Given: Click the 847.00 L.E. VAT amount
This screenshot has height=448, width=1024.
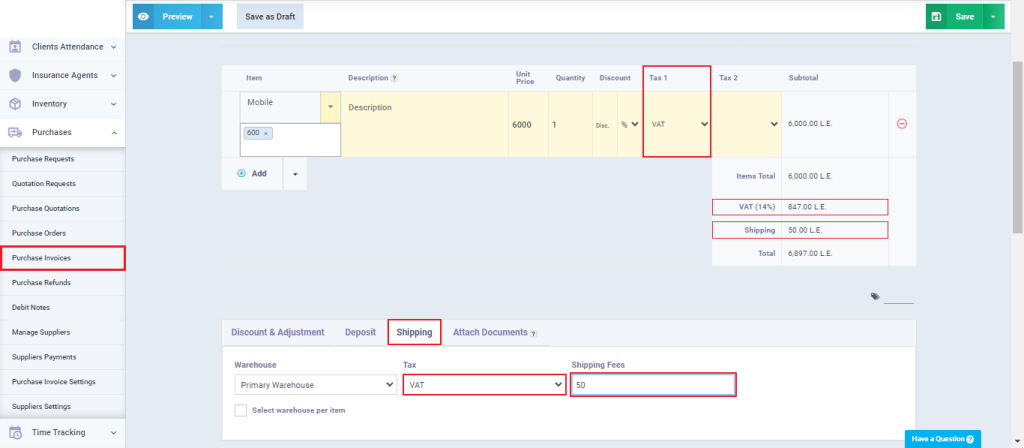Looking at the screenshot, I should click(808, 207).
